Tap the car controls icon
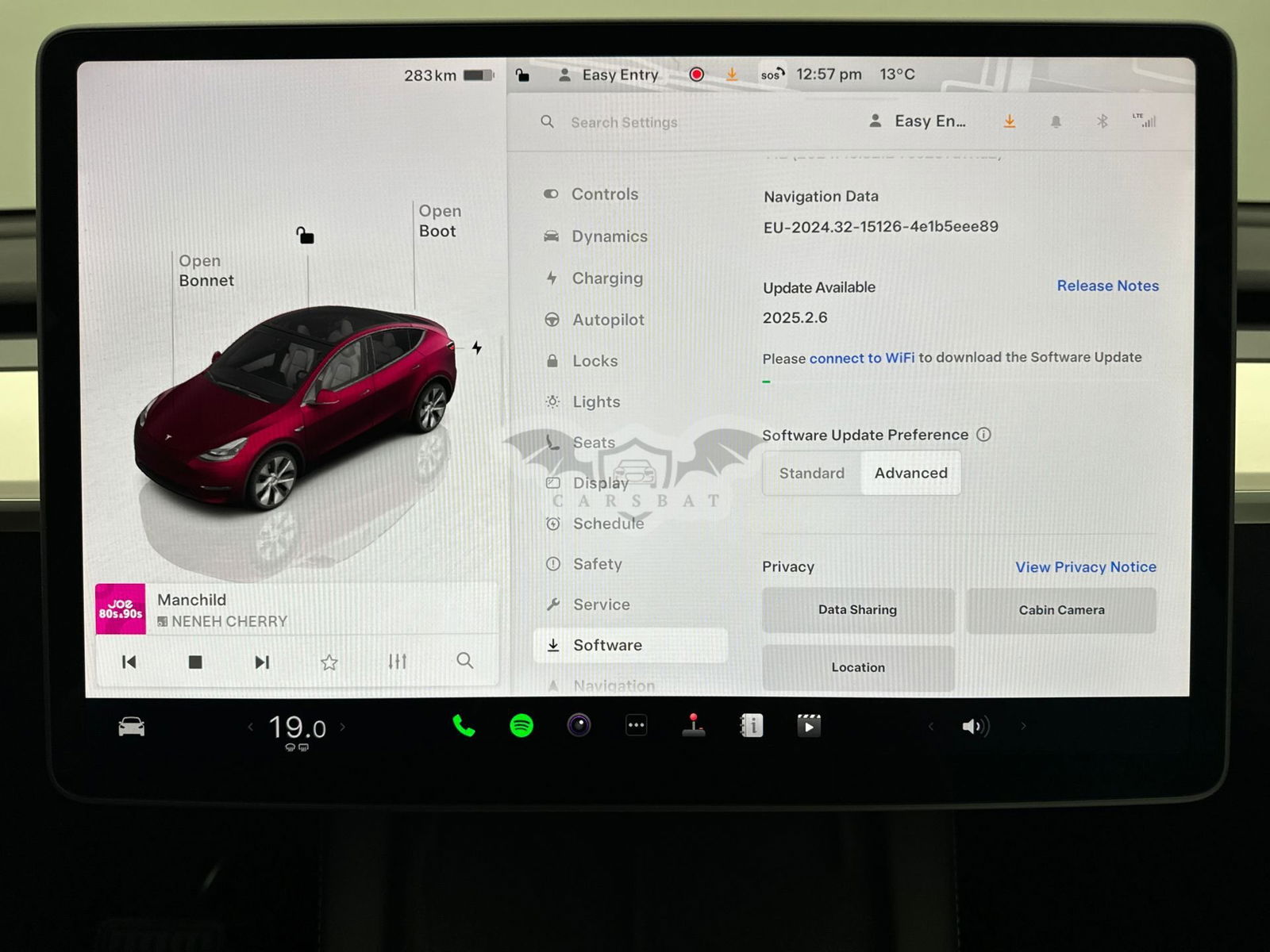 pyautogui.click(x=132, y=727)
